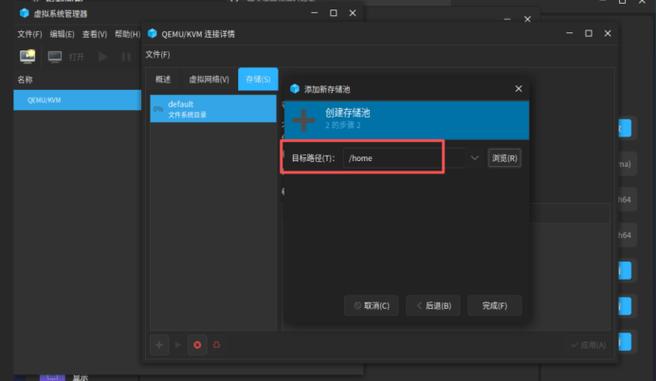
Task: Click the 浏览(R) browse button
Action: [x=505, y=158]
